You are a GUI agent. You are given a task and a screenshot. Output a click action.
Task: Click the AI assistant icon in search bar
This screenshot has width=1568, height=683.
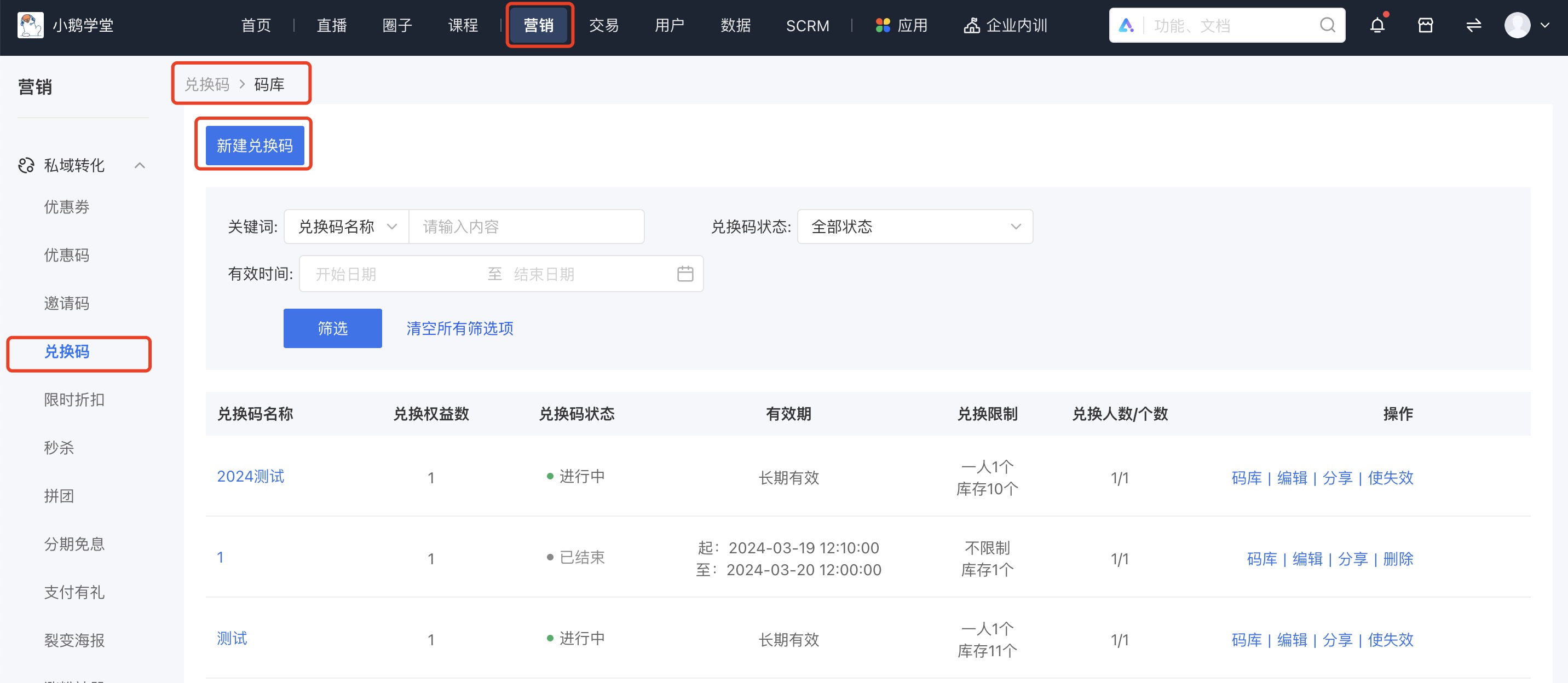[x=1127, y=25]
